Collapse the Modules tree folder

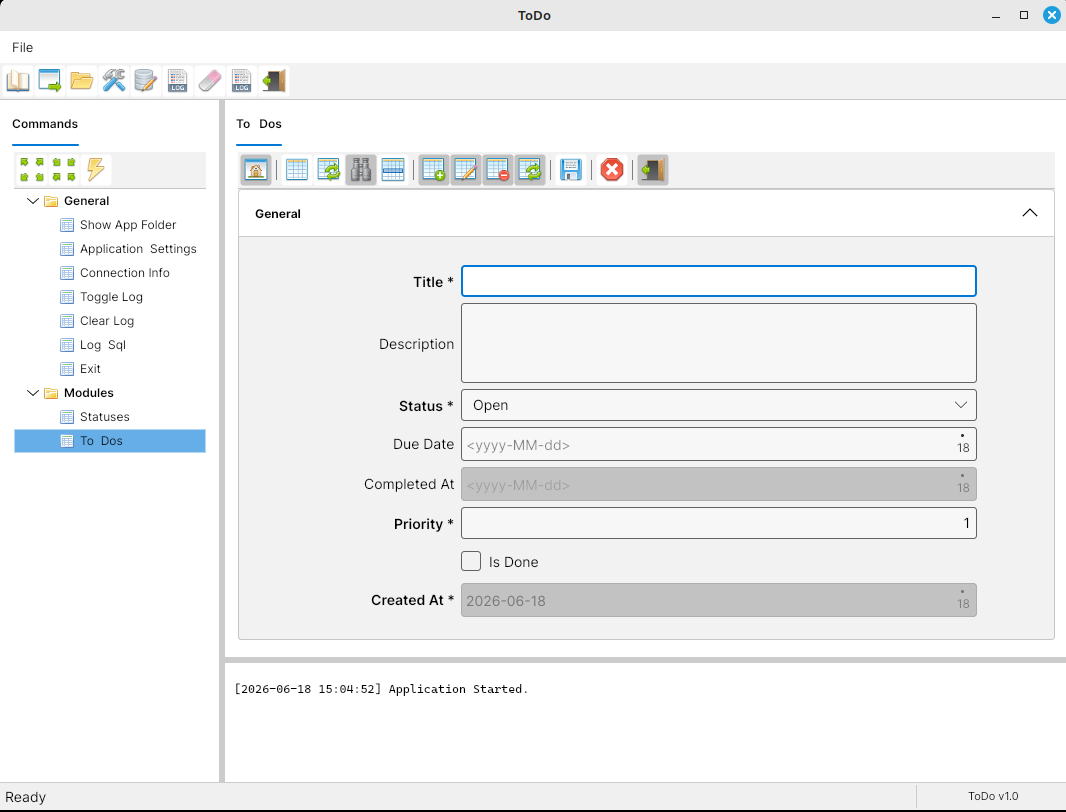coord(33,393)
